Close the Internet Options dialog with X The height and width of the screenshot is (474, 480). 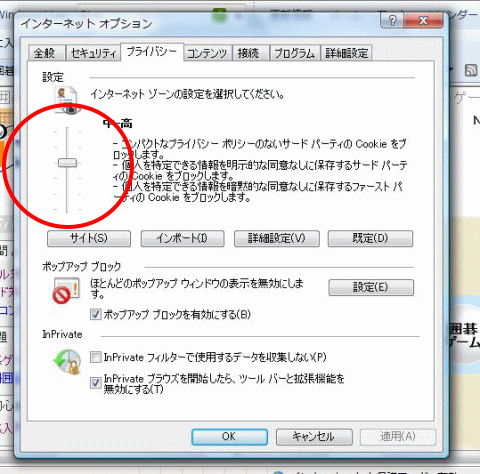[423, 21]
